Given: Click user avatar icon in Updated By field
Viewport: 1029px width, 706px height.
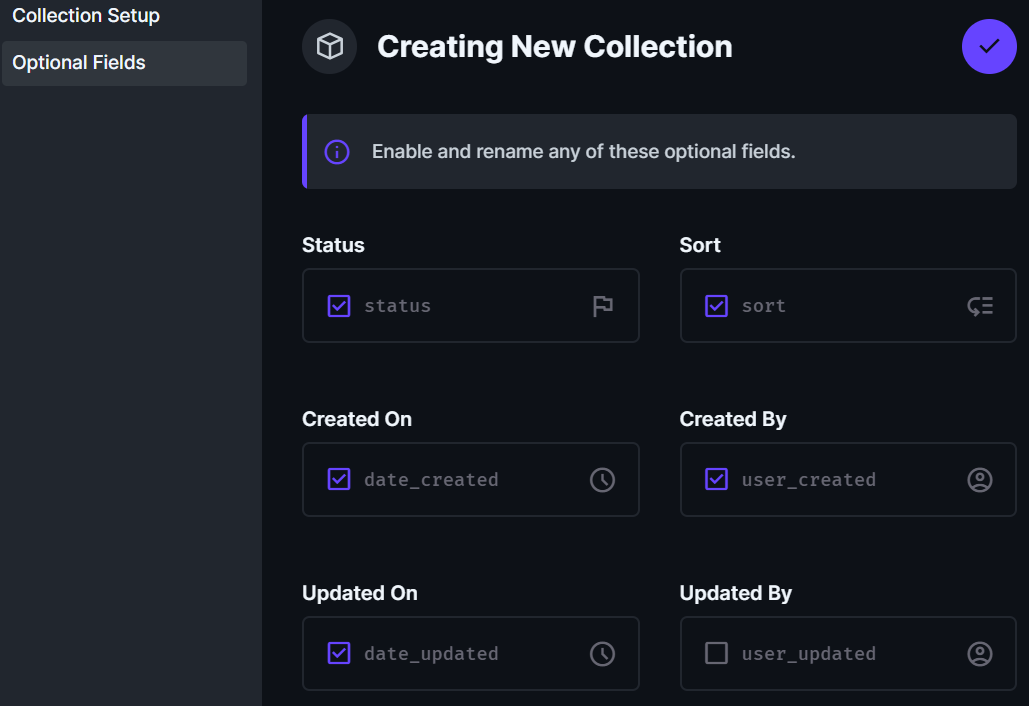Looking at the screenshot, I should point(980,654).
